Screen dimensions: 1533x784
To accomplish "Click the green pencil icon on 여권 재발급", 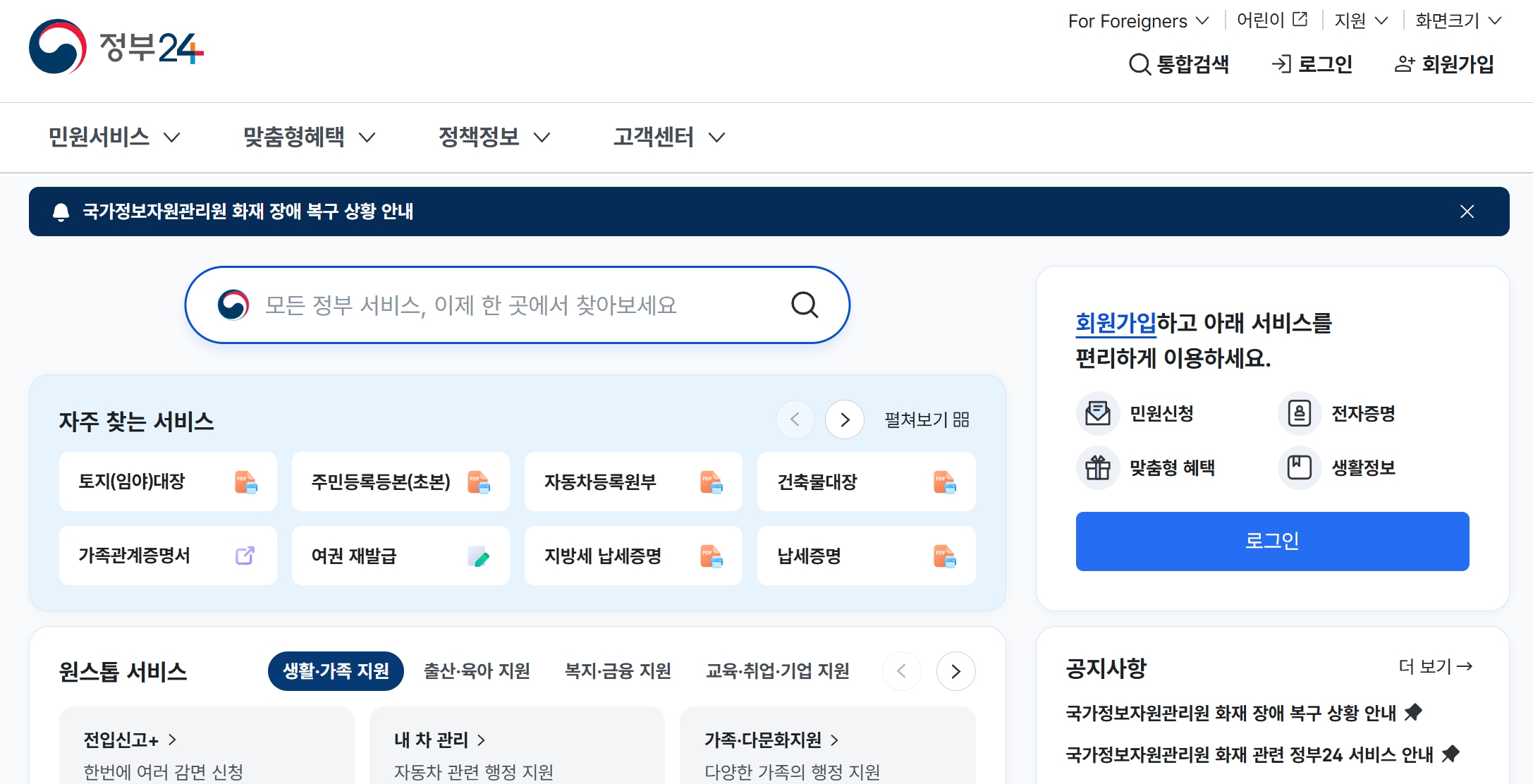I will [480, 556].
